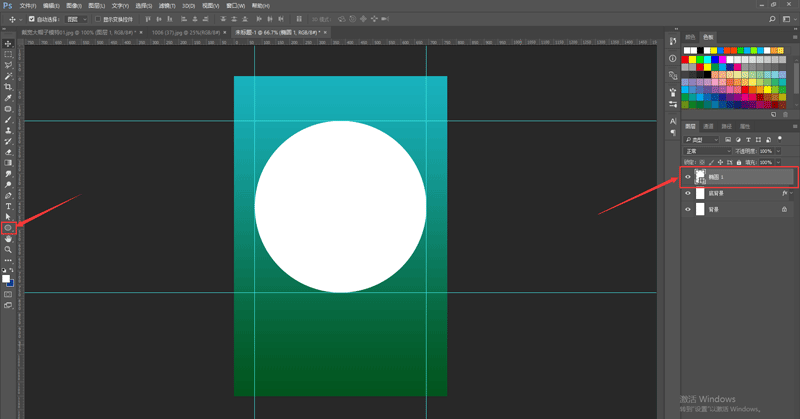Toggle lock all layer attributes icon
Screen dimensions: 800x419
(739, 162)
